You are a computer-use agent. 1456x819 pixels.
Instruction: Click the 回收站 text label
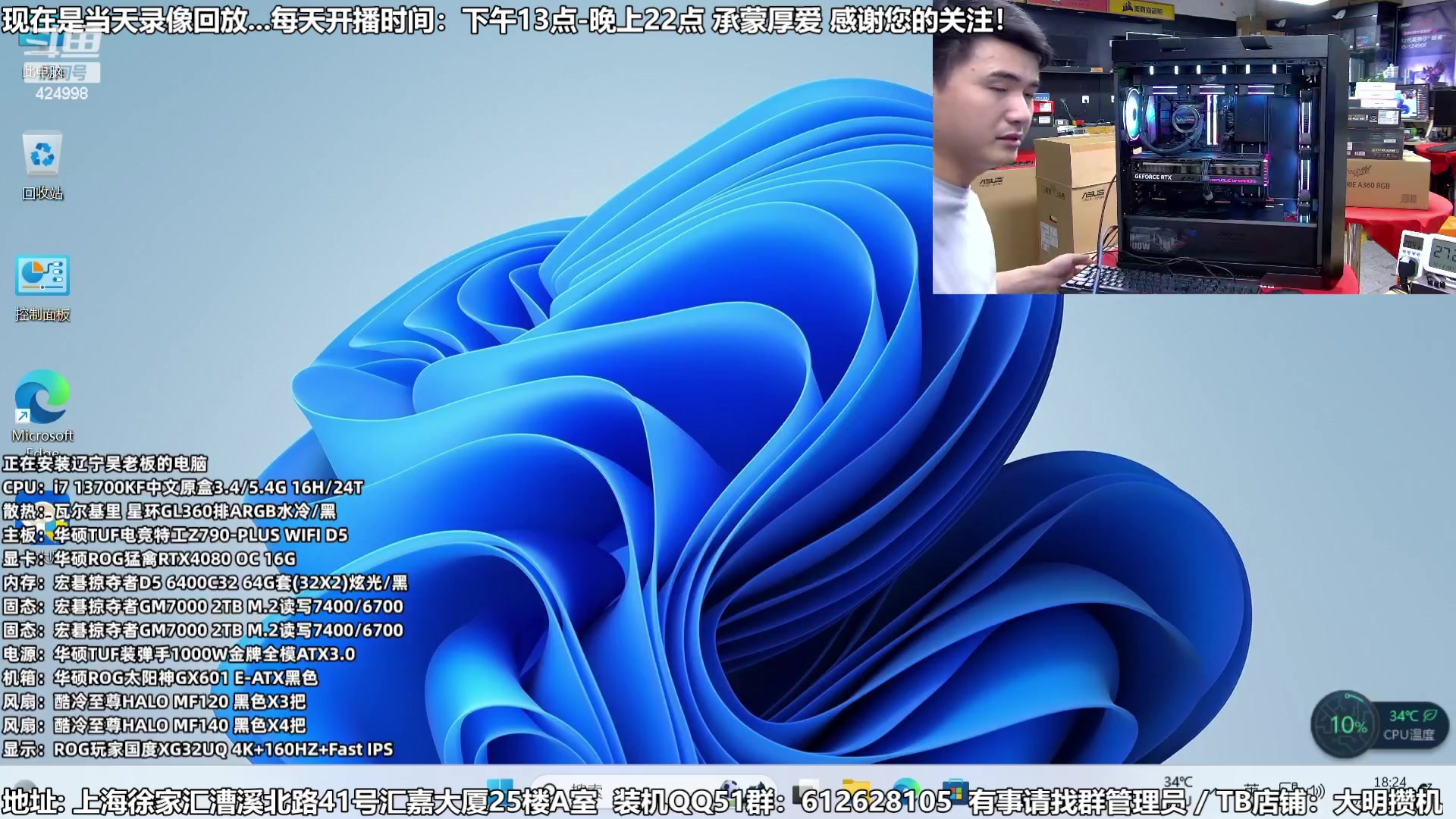pyautogui.click(x=42, y=193)
